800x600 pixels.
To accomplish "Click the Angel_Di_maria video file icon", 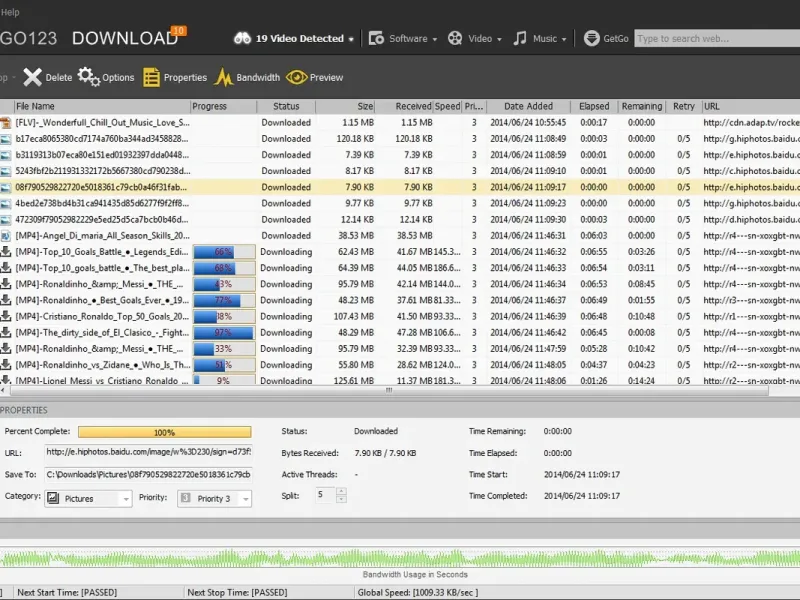I will (x=6, y=236).
